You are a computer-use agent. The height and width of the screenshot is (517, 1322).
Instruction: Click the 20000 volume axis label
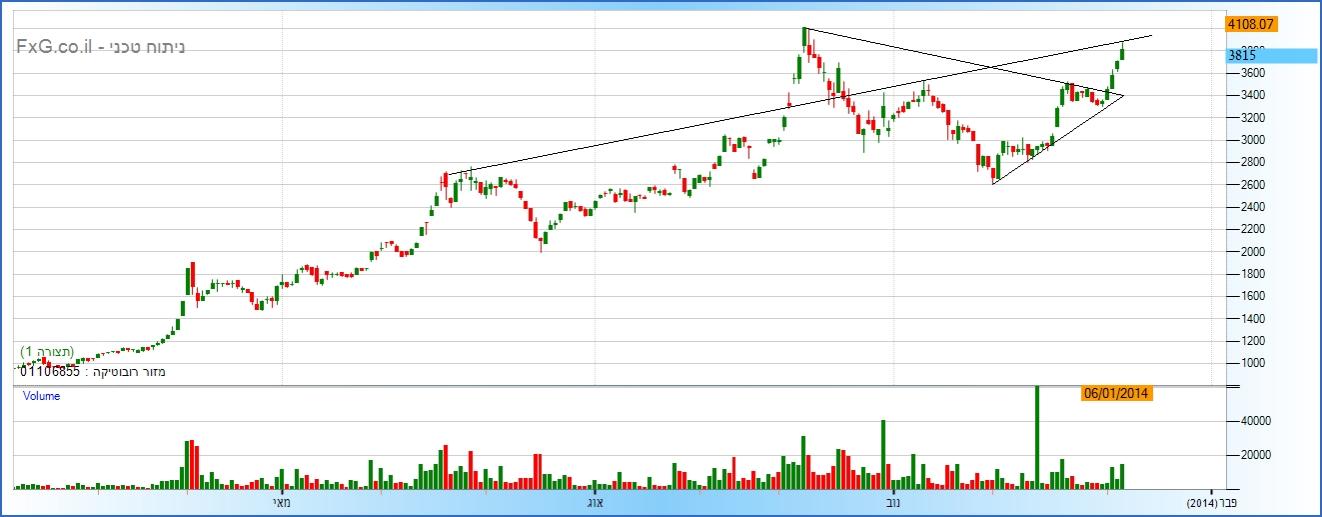pos(1246,455)
